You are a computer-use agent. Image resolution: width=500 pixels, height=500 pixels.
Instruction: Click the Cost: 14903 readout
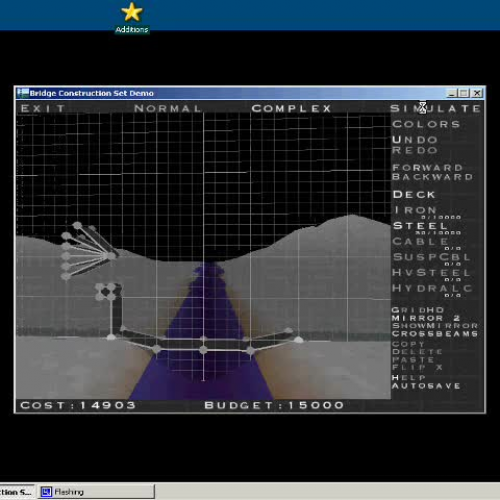pyautogui.click(x=78, y=405)
